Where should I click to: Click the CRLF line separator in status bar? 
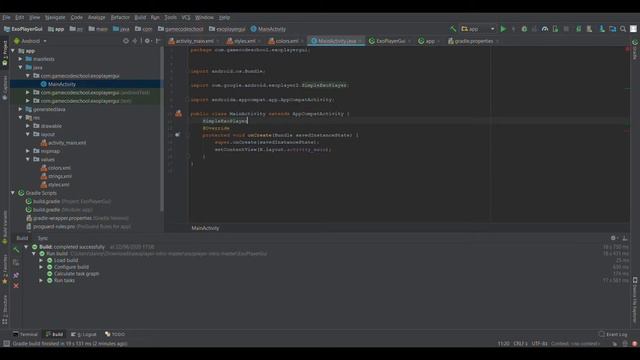click(520, 344)
